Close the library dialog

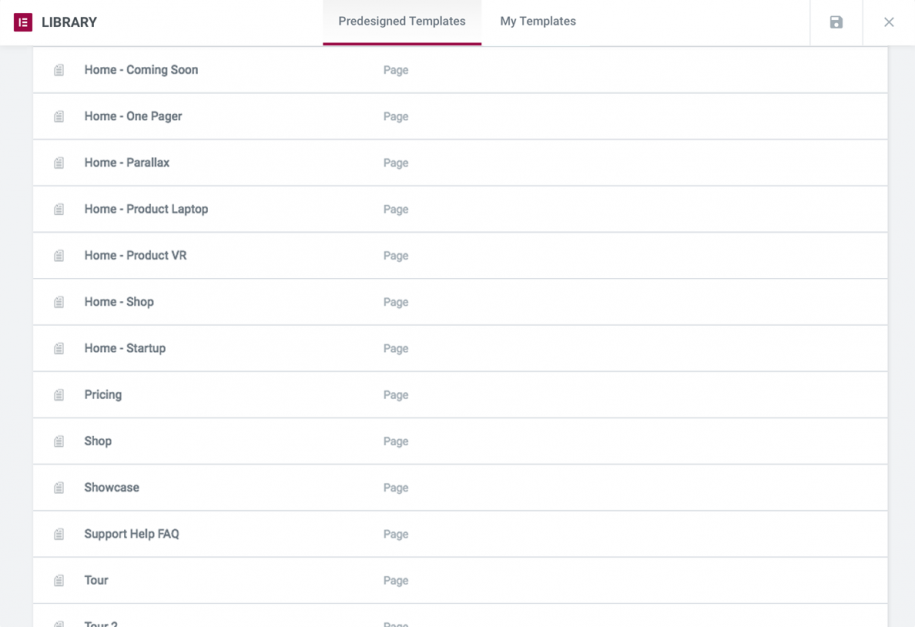[889, 22]
